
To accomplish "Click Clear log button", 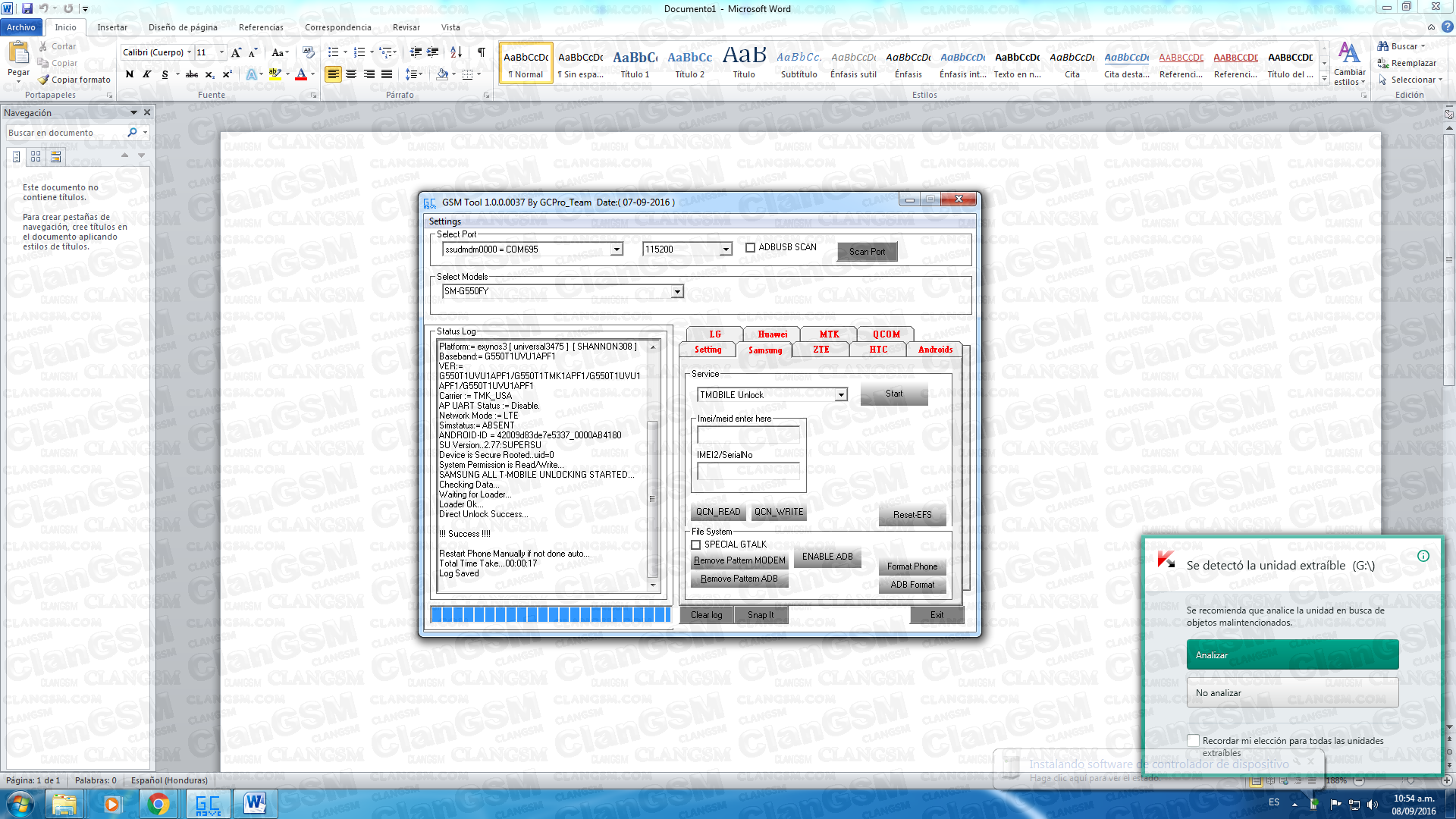I will (x=706, y=615).
